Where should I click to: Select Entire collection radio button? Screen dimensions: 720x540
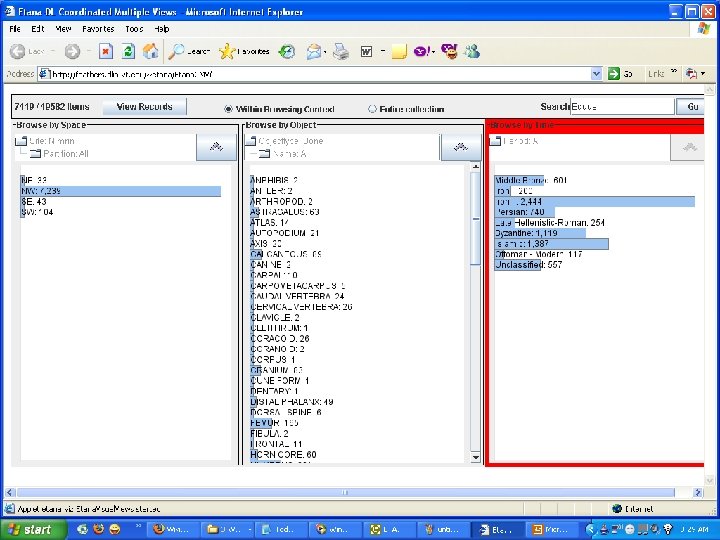coord(372,109)
